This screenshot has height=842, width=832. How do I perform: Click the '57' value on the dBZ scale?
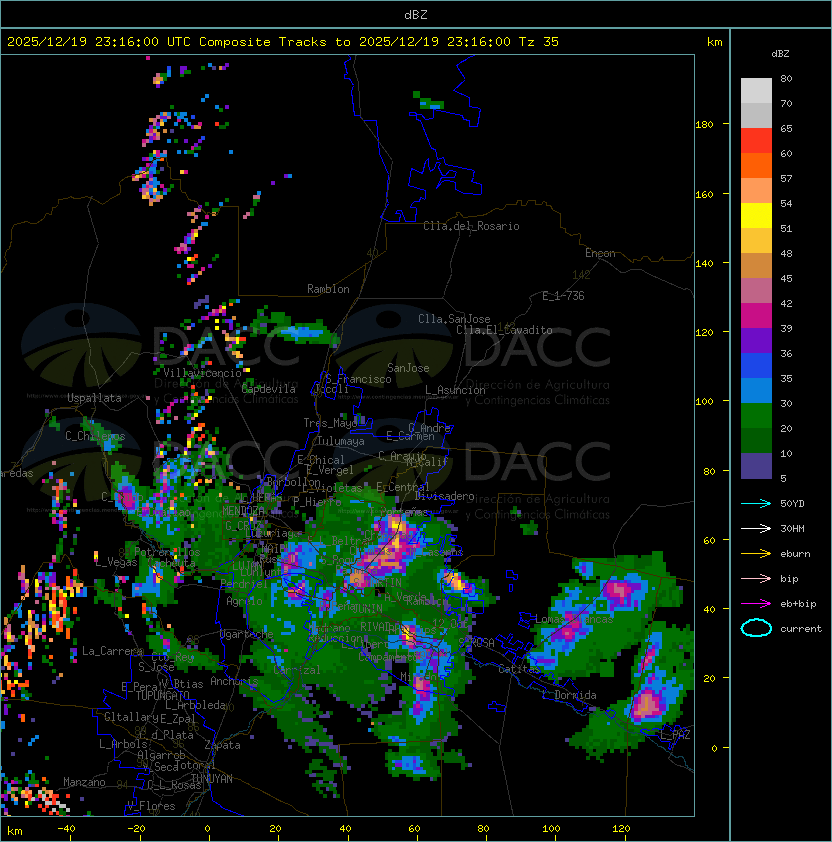point(786,178)
